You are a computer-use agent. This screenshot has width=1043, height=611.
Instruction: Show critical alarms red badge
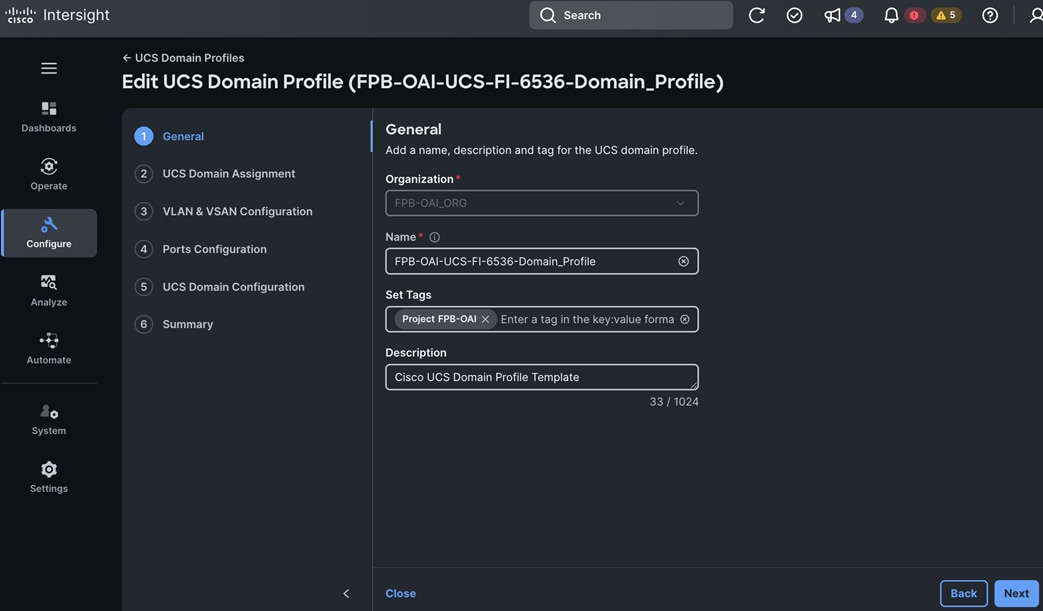pos(915,15)
